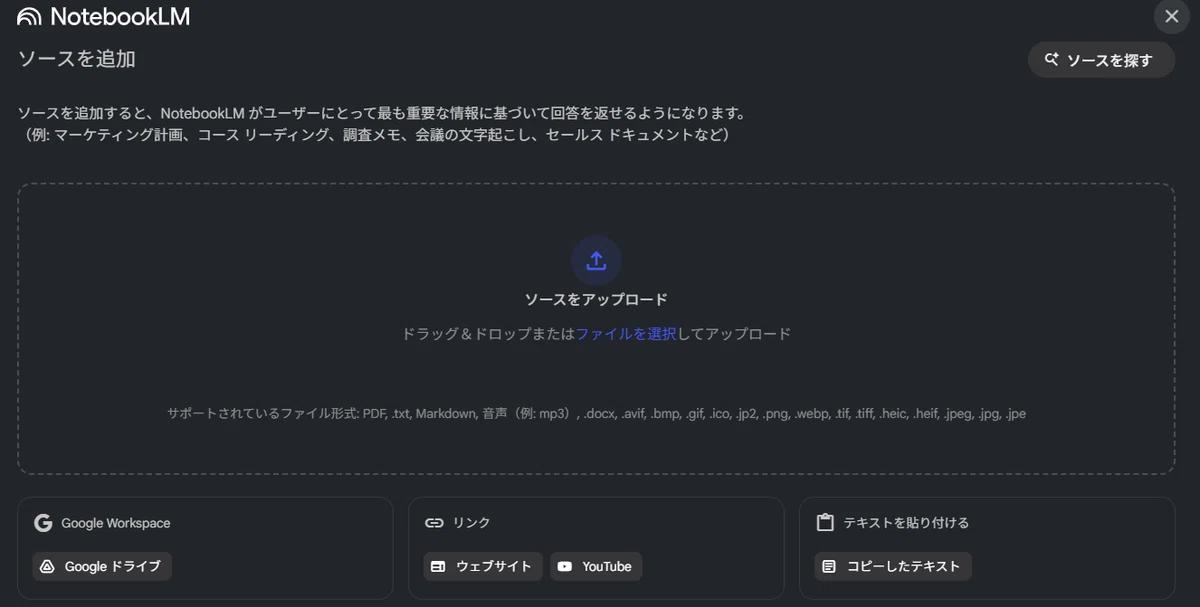Screen dimensions: 1200x607
Task: Click the NotebookLM logo icon
Action: point(30,17)
